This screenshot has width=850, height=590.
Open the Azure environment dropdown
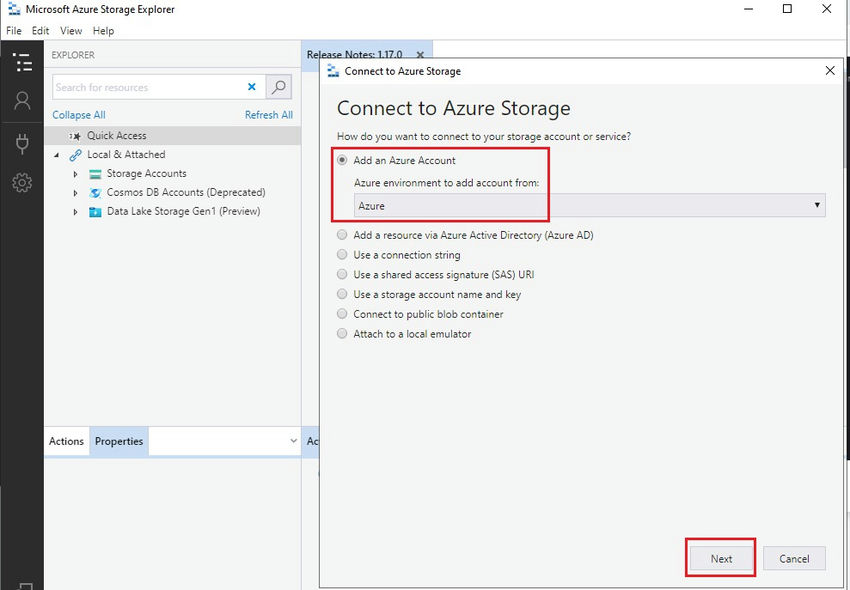click(818, 204)
